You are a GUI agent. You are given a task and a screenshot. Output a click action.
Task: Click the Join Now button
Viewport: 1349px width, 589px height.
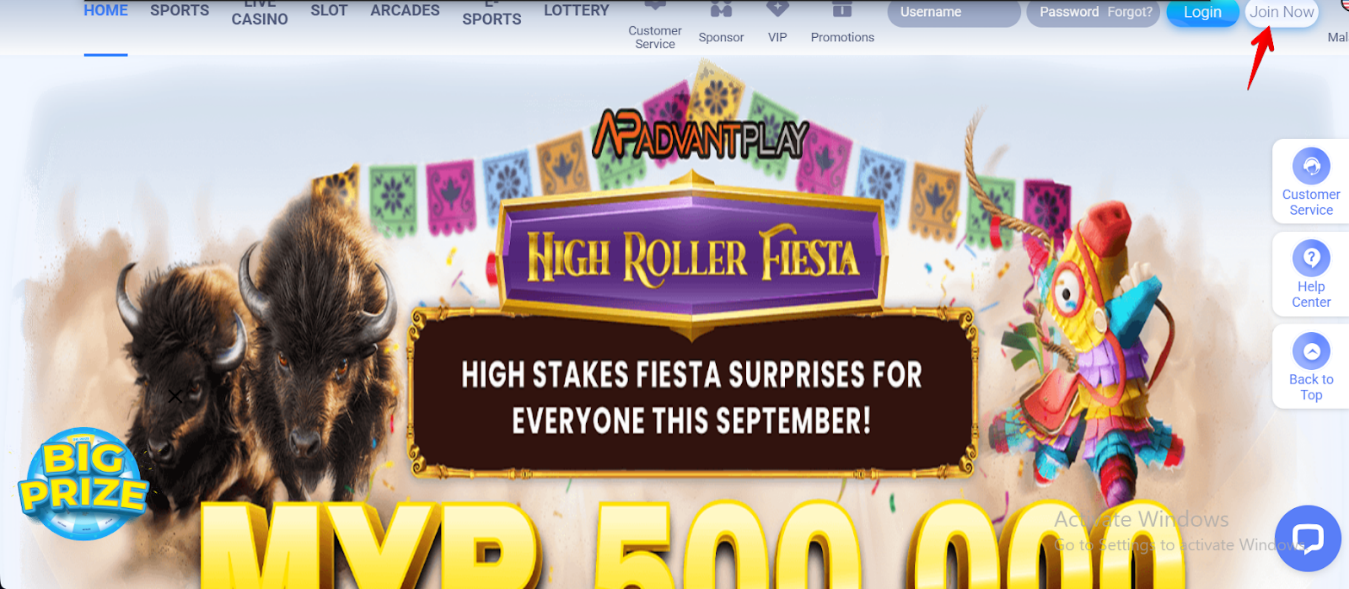1282,12
